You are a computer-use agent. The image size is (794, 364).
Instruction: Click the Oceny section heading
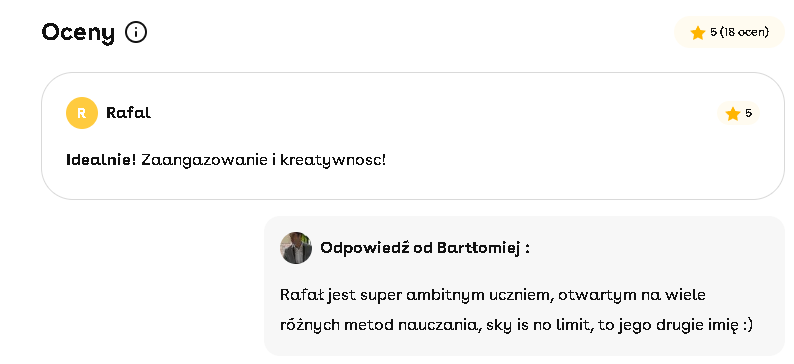pos(78,33)
